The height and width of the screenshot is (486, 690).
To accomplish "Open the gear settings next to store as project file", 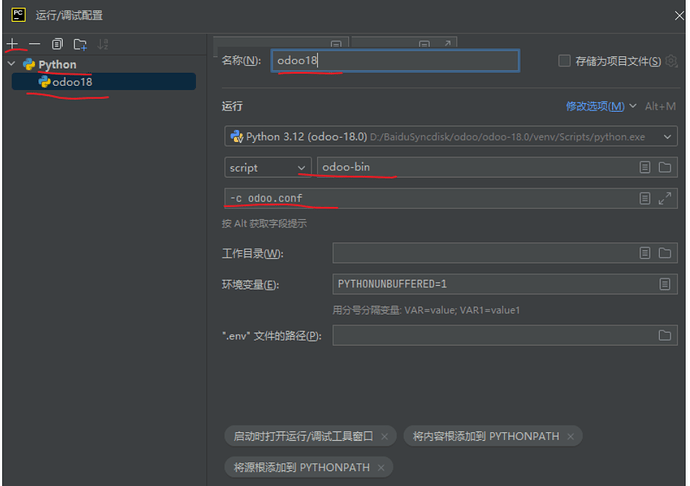I will (671, 61).
